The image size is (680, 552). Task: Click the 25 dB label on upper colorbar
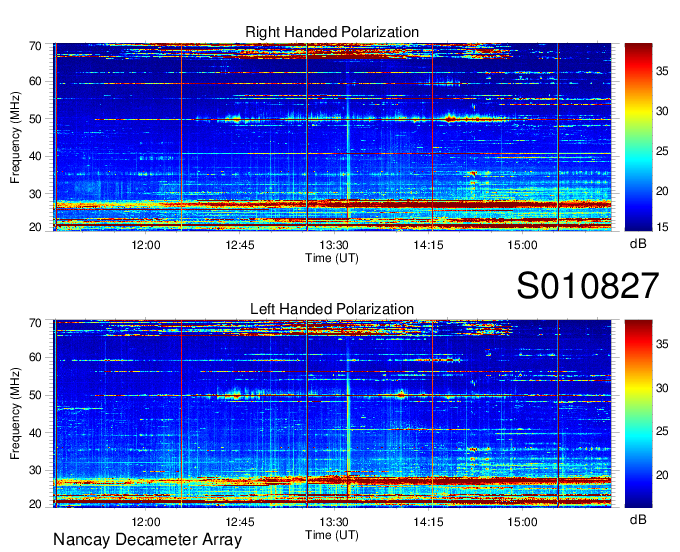(662, 151)
